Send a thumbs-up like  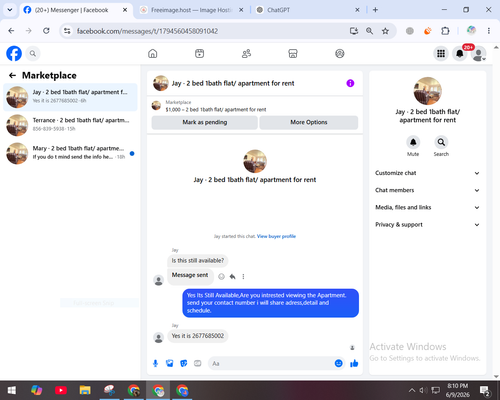tap(354, 363)
